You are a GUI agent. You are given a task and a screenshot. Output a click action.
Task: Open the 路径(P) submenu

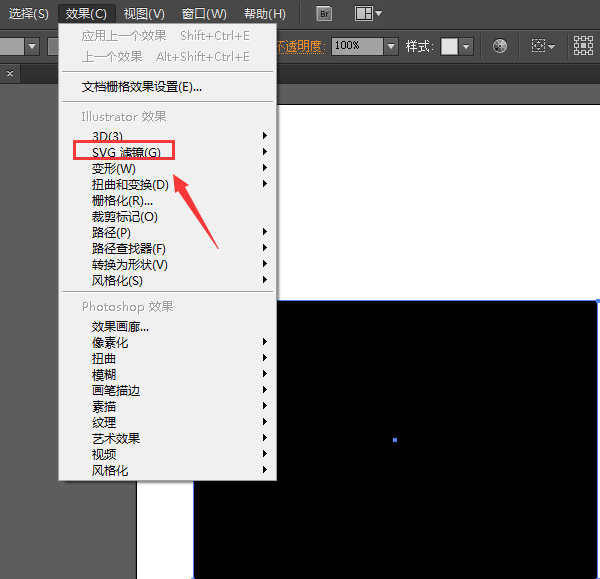[168, 232]
